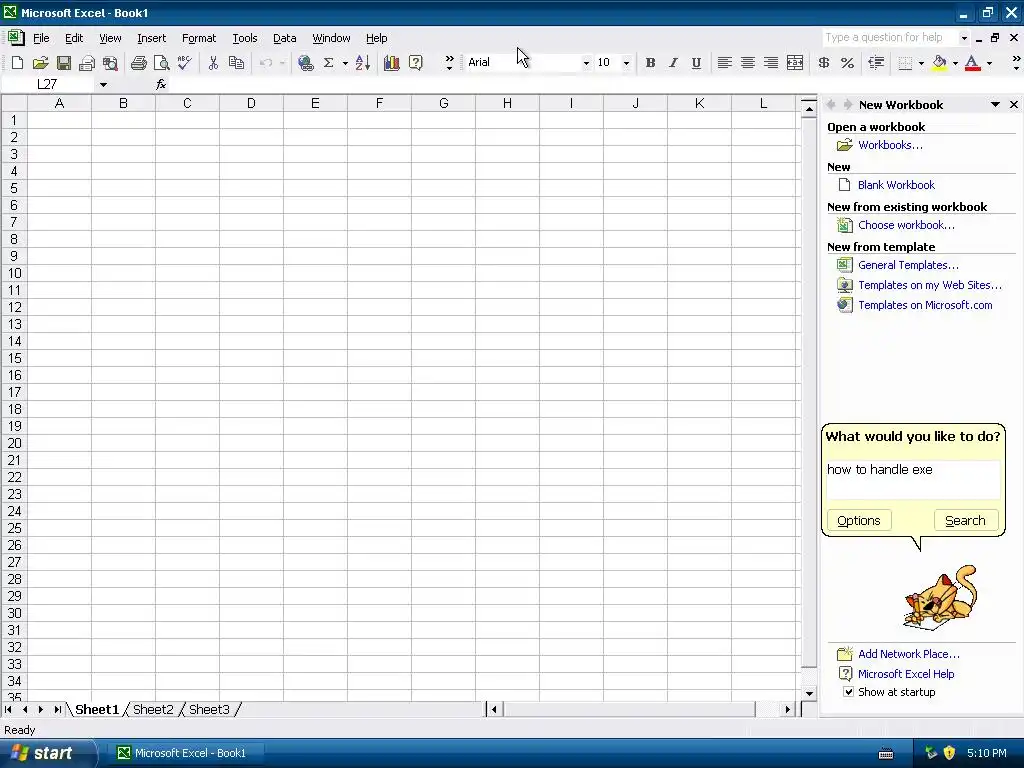
Task: Switch to the Sheet2 tab
Action: pos(153,709)
